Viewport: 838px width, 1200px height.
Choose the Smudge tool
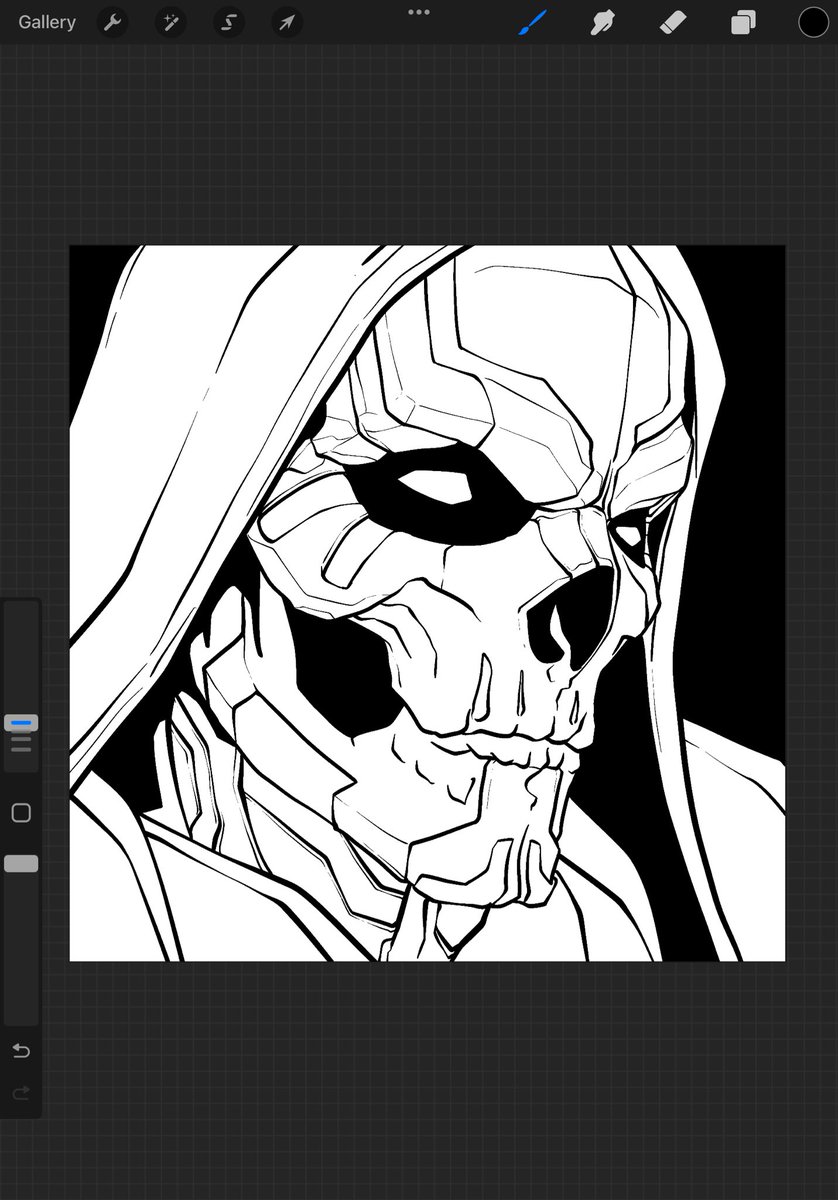(x=603, y=22)
